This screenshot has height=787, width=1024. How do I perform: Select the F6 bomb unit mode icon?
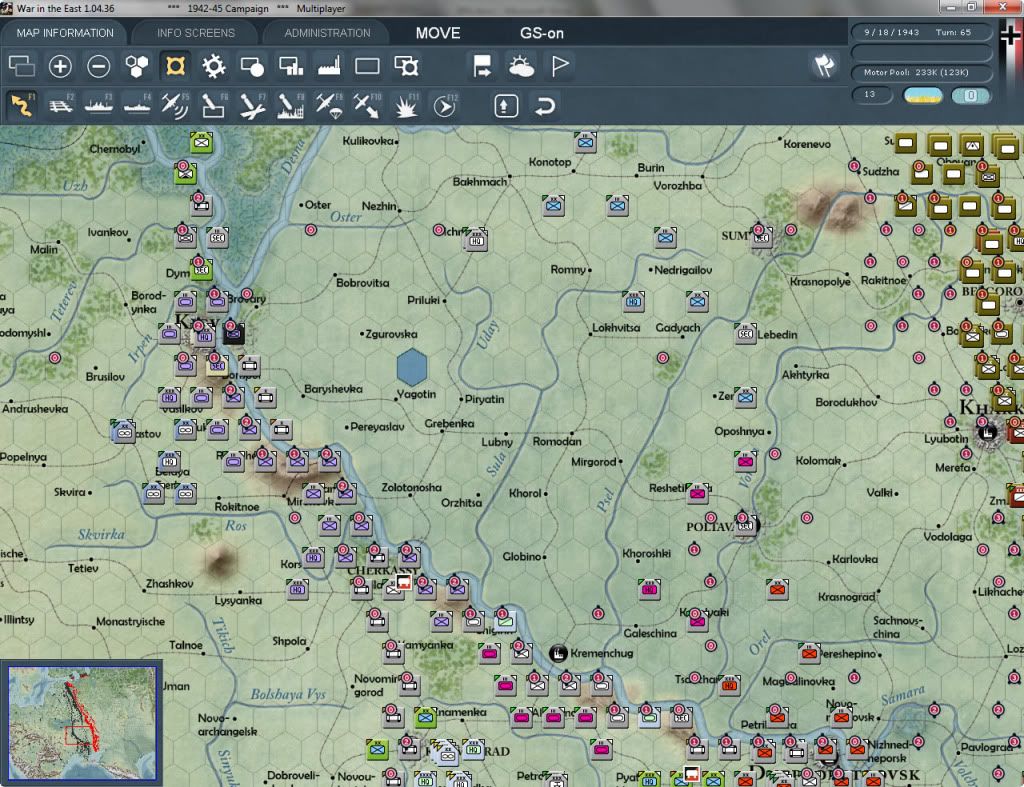pos(214,105)
